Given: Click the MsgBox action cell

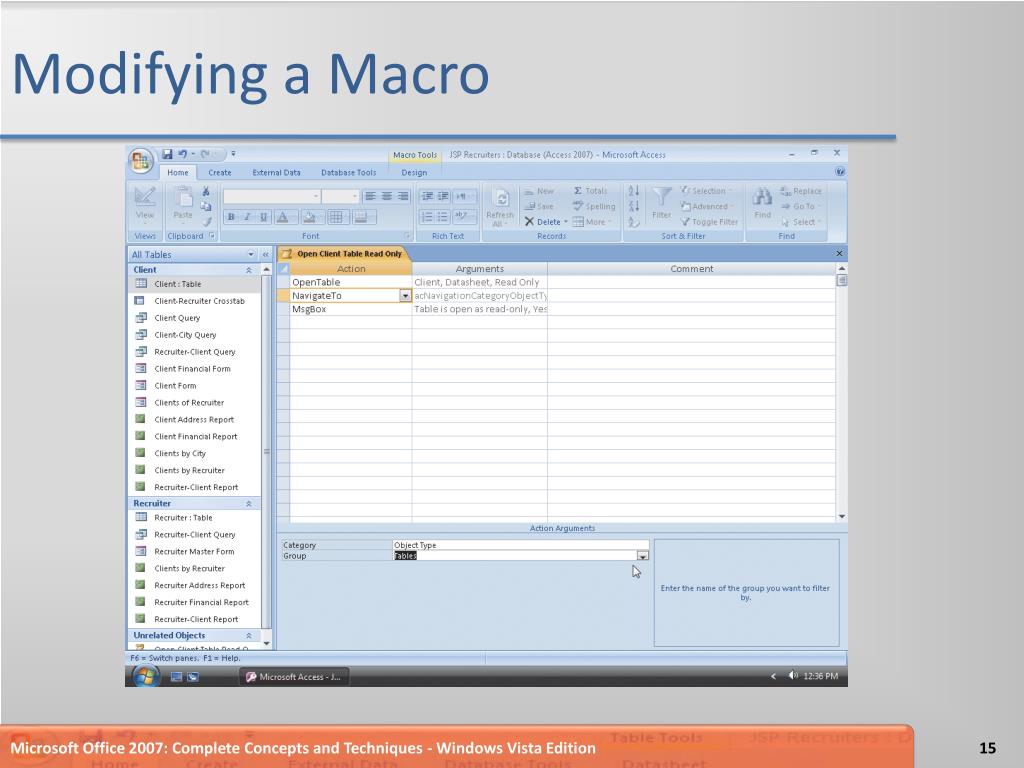Looking at the screenshot, I should tap(351, 309).
